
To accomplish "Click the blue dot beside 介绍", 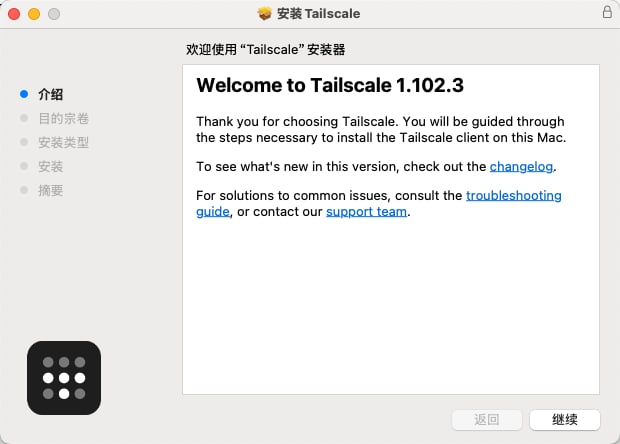I will tap(24, 94).
